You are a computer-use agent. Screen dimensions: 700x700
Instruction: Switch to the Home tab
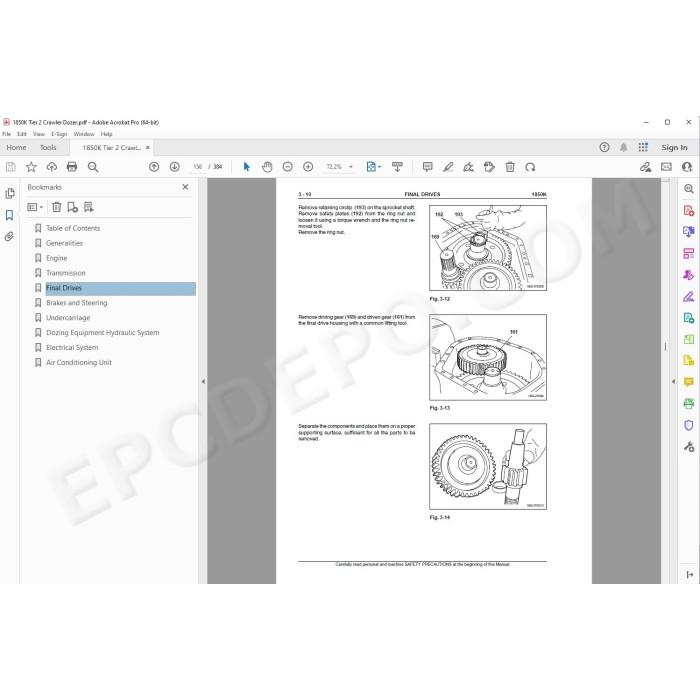[17, 147]
